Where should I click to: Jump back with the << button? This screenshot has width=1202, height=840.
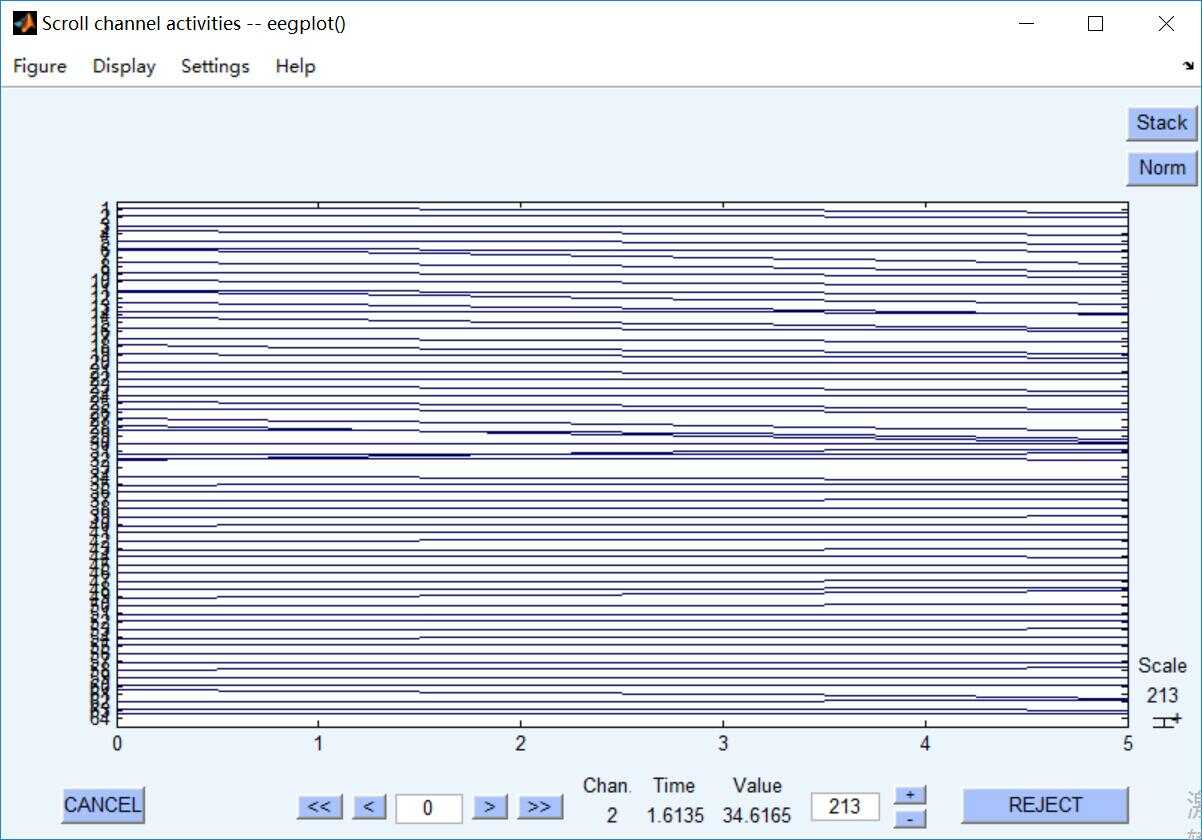coord(320,806)
